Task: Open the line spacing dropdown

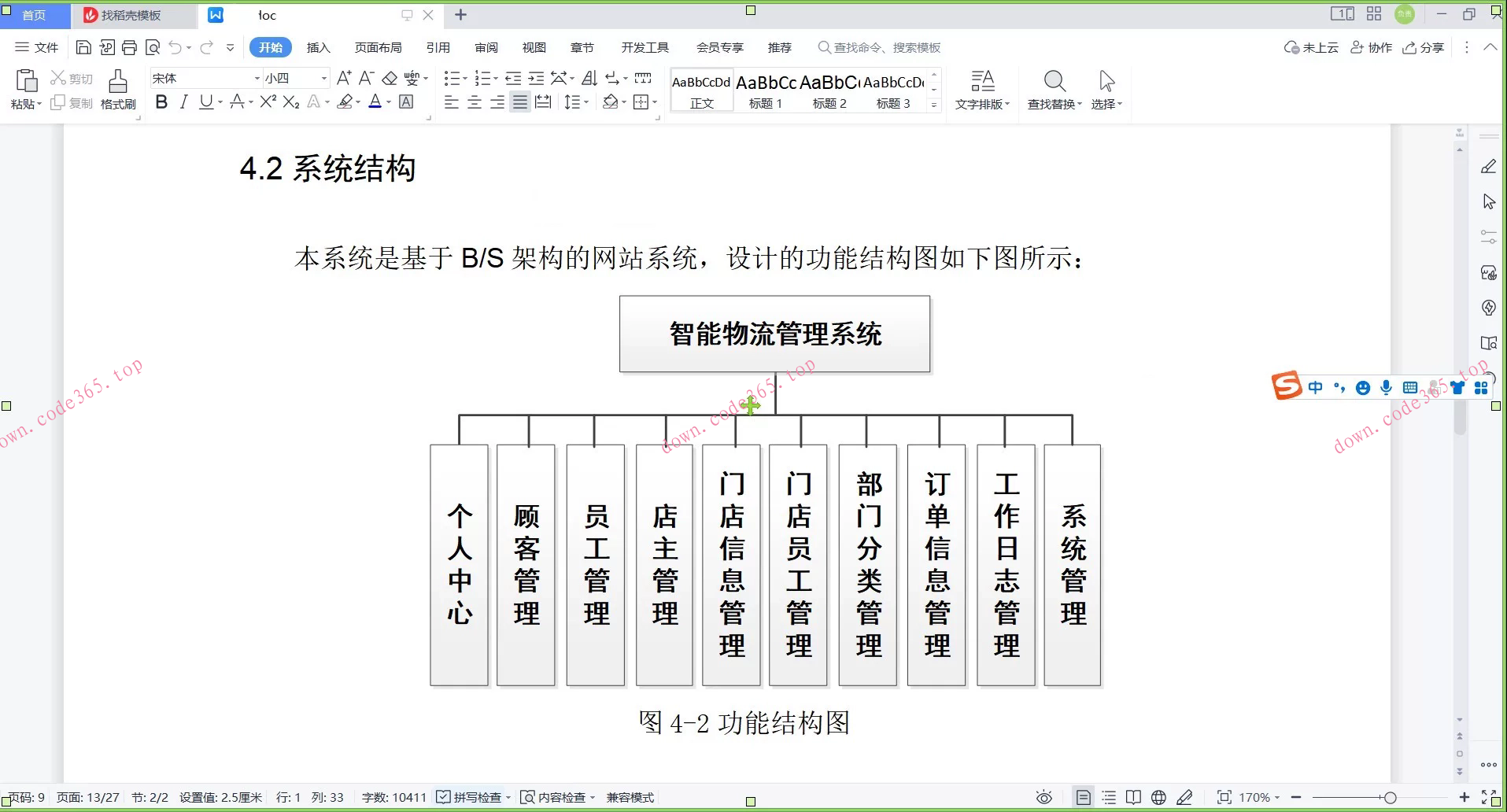Action: pos(577,101)
